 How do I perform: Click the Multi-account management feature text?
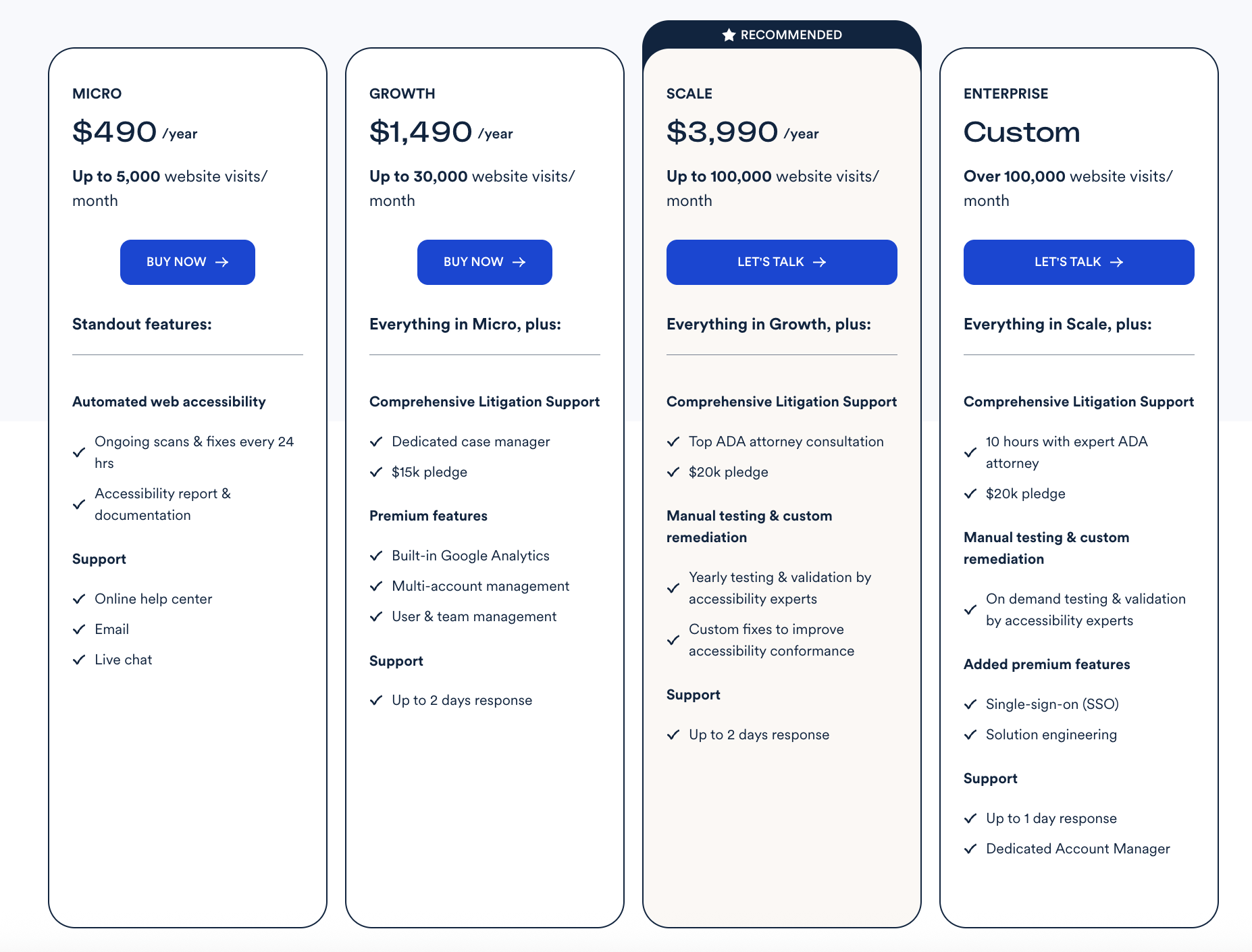pos(480,586)
